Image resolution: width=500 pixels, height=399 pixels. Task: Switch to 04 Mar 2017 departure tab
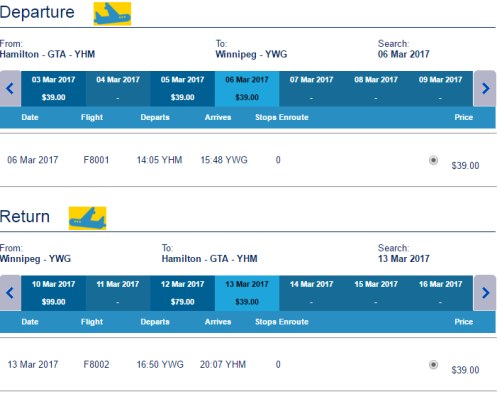point(118,89)
